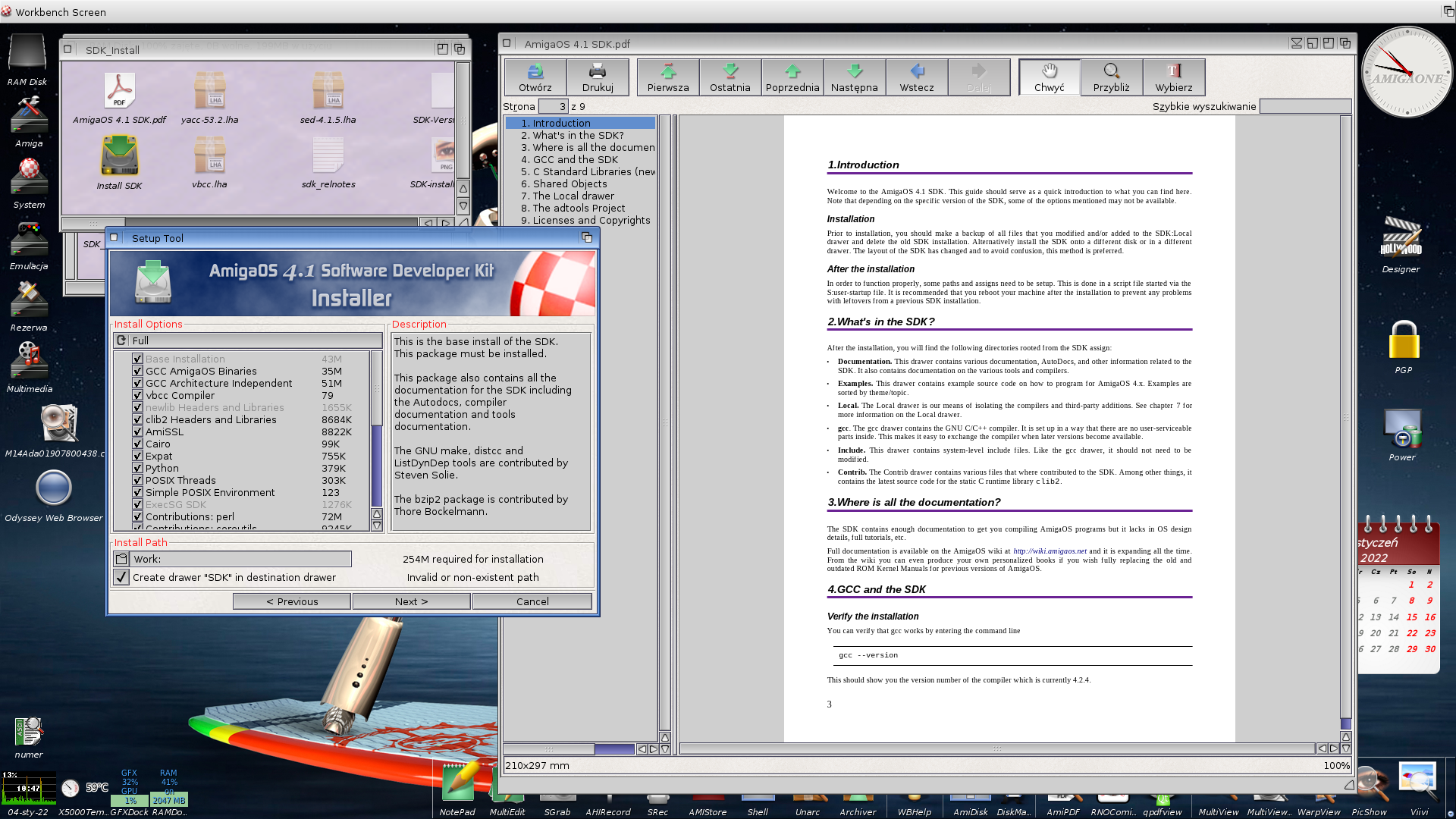The image size is (1456, 819).
Task: Click Otwórz icon in PDF viewer toolbar
Action: click(x=535, y=77)
